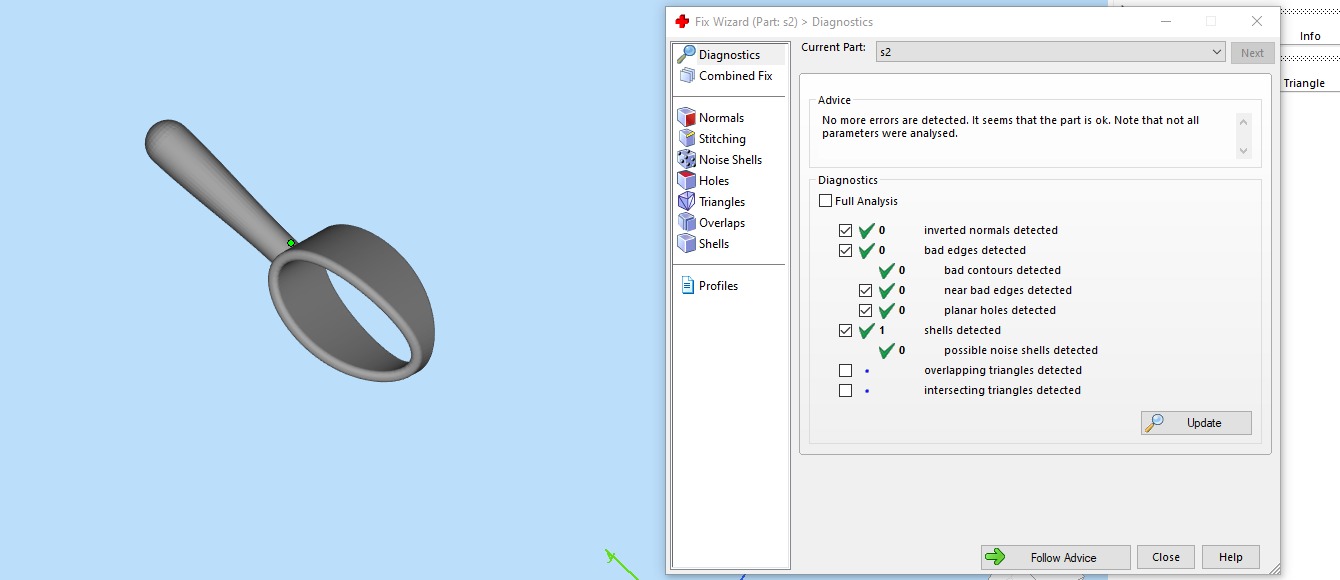
Task: Uncheck near bad edges detected checkbox
Action: click(x=865, y=290)
